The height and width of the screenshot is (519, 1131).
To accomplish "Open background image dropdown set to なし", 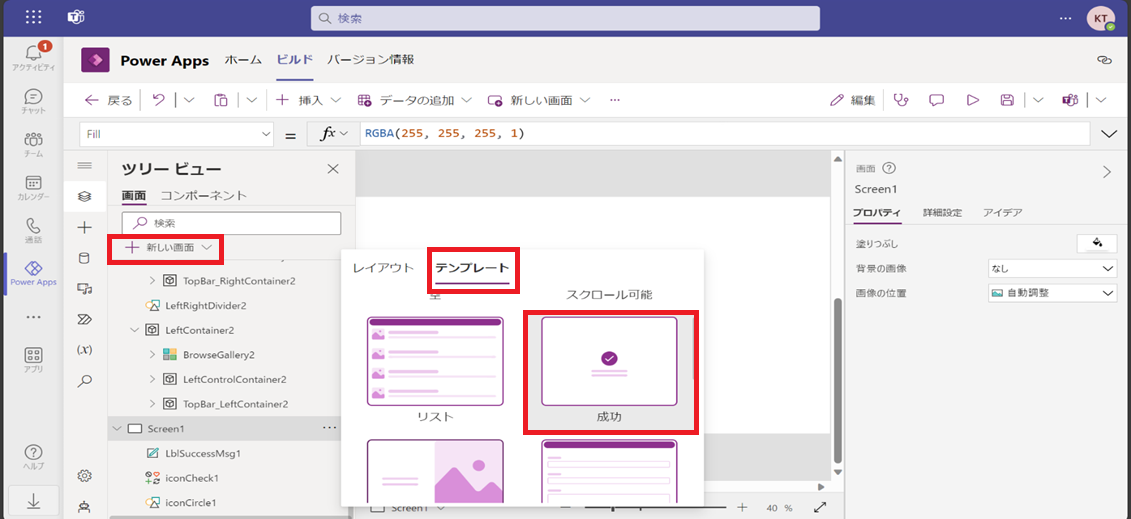I will tap(1052, 268).
